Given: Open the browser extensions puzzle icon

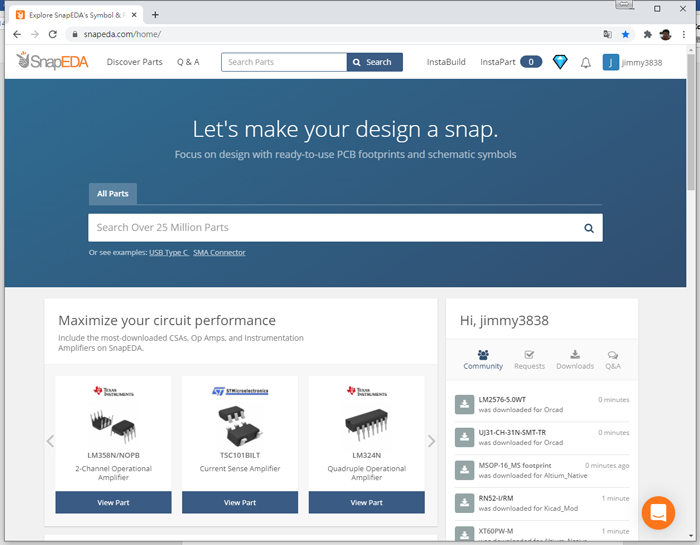Looking at the screenshot, I should (x=647, y=34).
